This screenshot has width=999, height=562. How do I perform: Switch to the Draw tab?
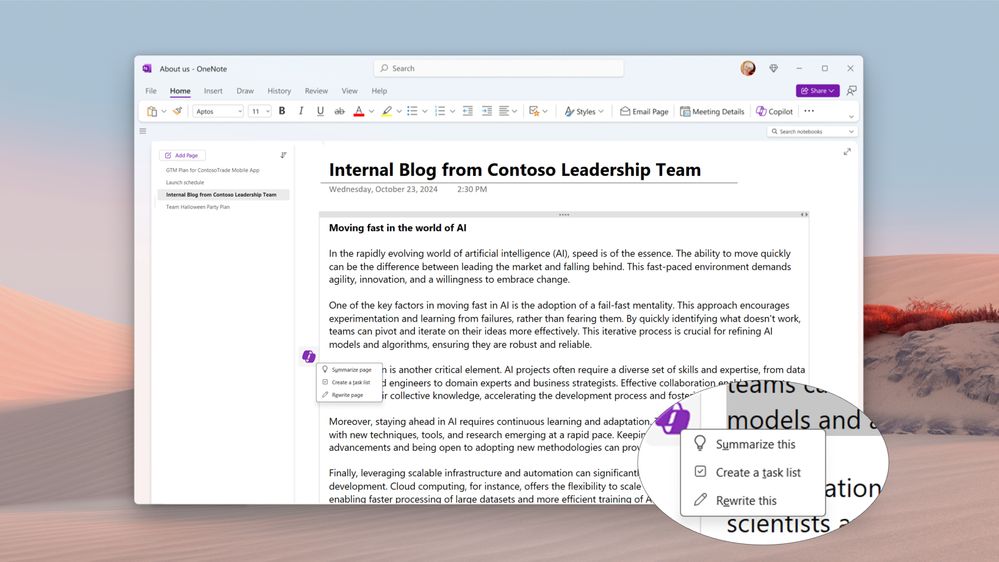(x=245, y=91)
